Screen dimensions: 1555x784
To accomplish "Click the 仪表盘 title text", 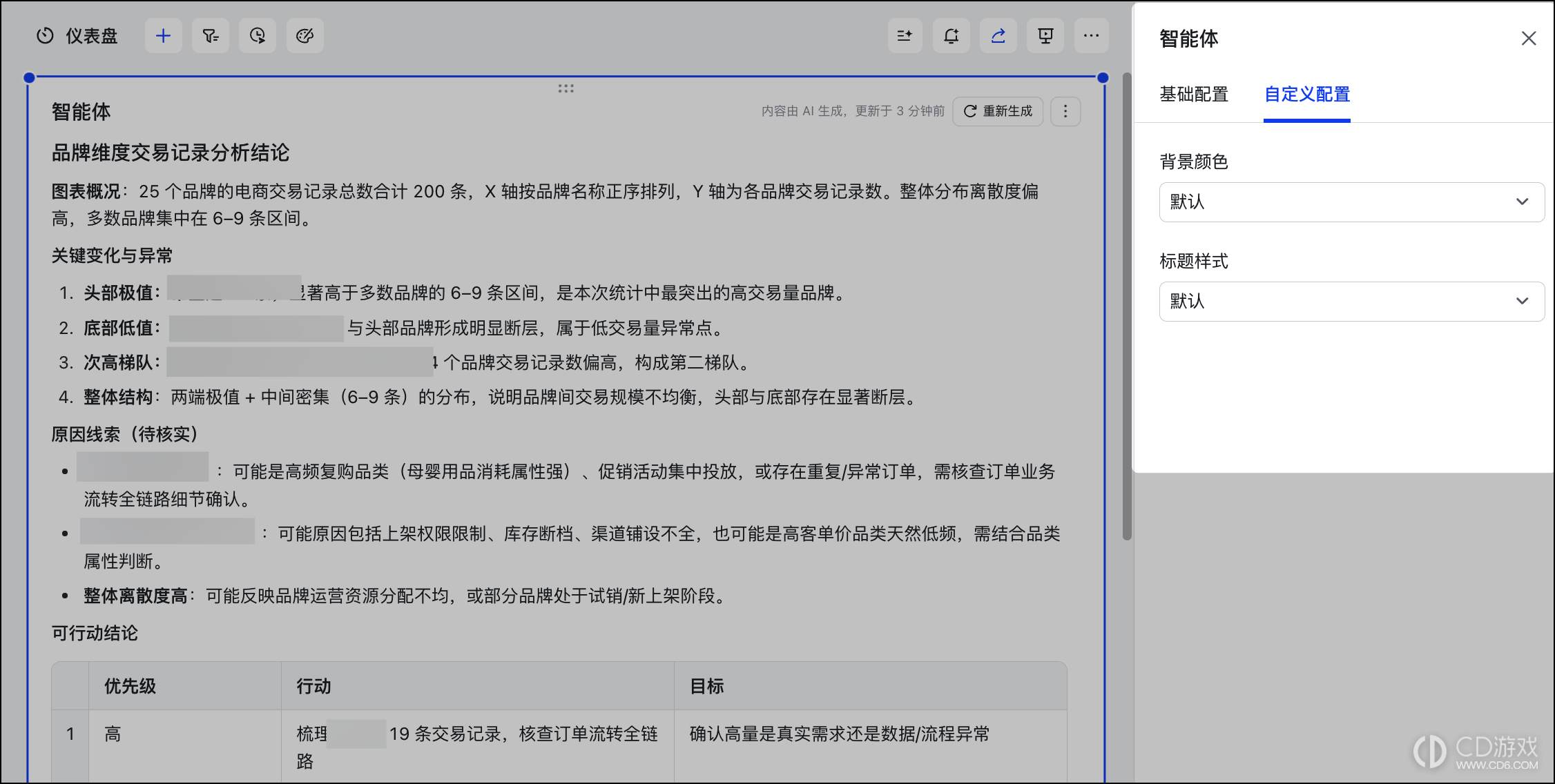I will (92, 36).
